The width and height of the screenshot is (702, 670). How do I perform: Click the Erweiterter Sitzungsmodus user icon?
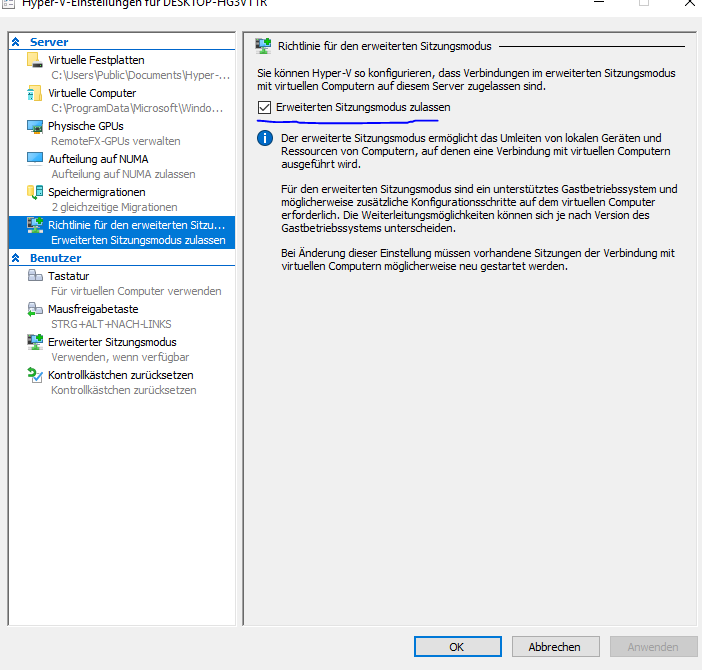[34, 342]
